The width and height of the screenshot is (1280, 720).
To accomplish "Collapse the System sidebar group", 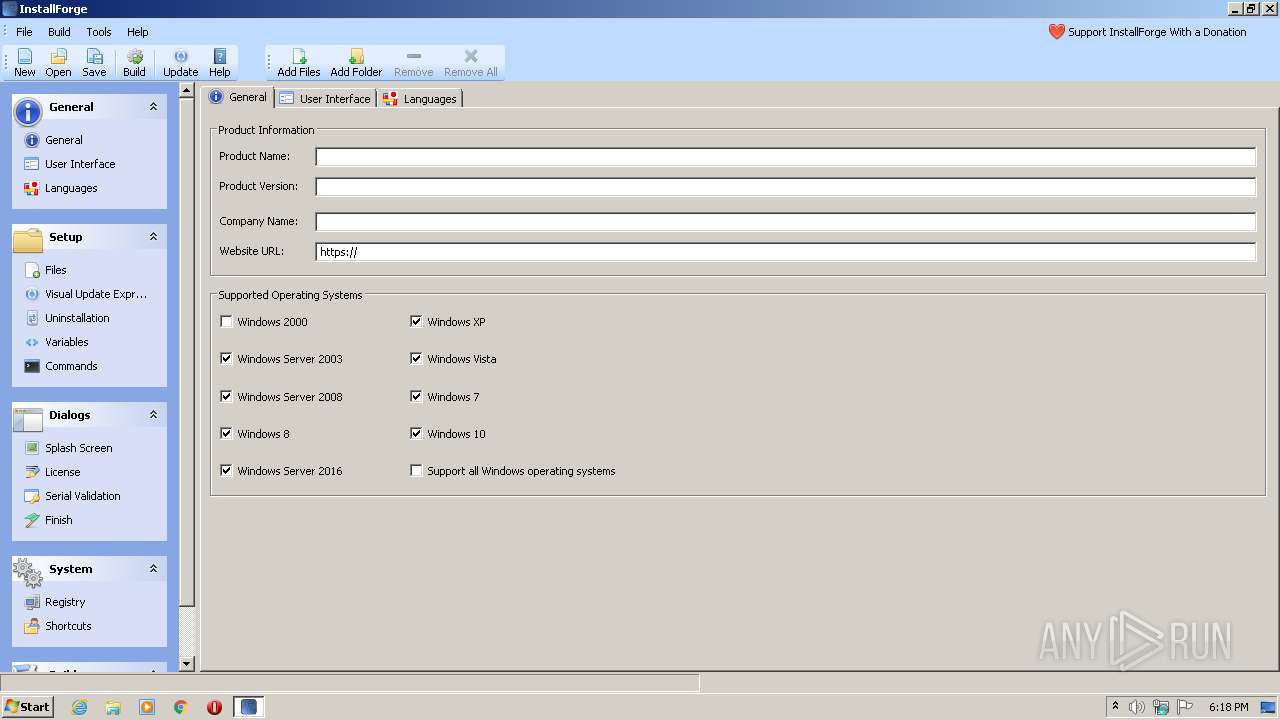I will 153,569.
